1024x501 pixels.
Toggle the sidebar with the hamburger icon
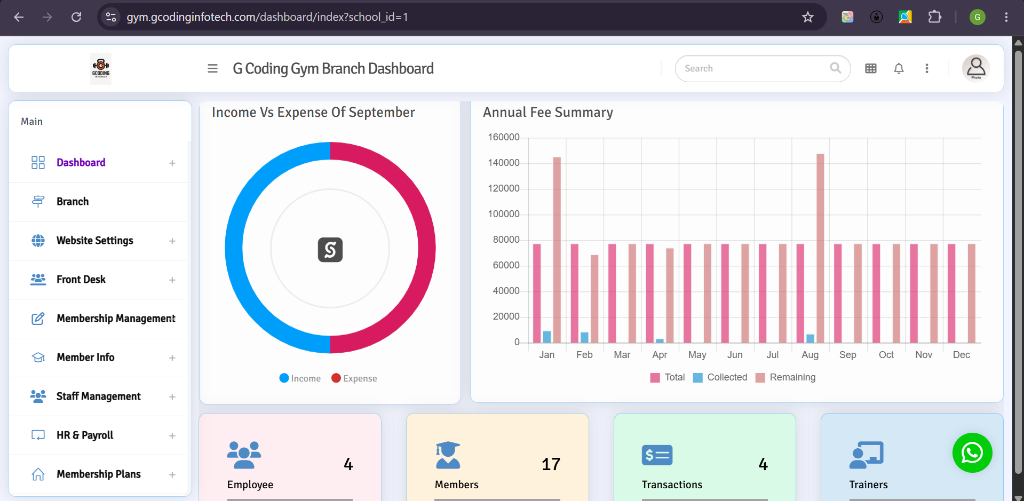[x=212, y=69]
